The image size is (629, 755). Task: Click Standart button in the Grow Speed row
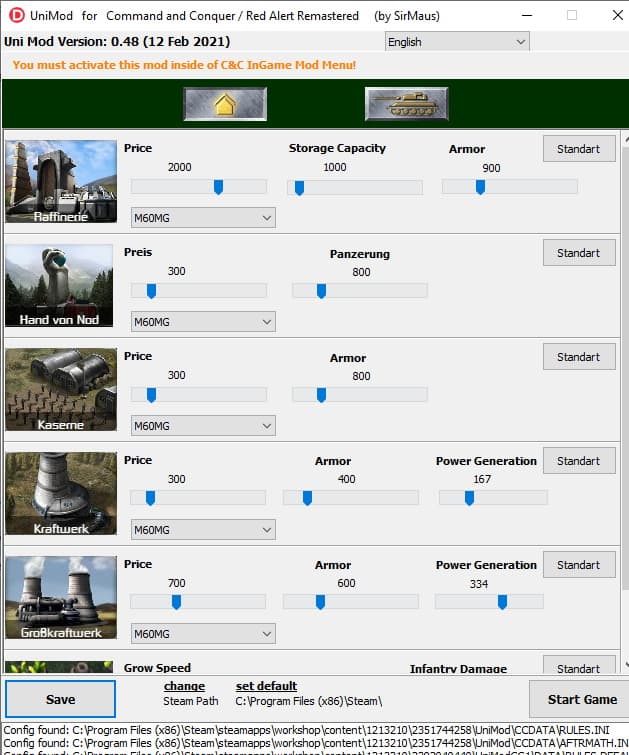(x=579, y=665)
